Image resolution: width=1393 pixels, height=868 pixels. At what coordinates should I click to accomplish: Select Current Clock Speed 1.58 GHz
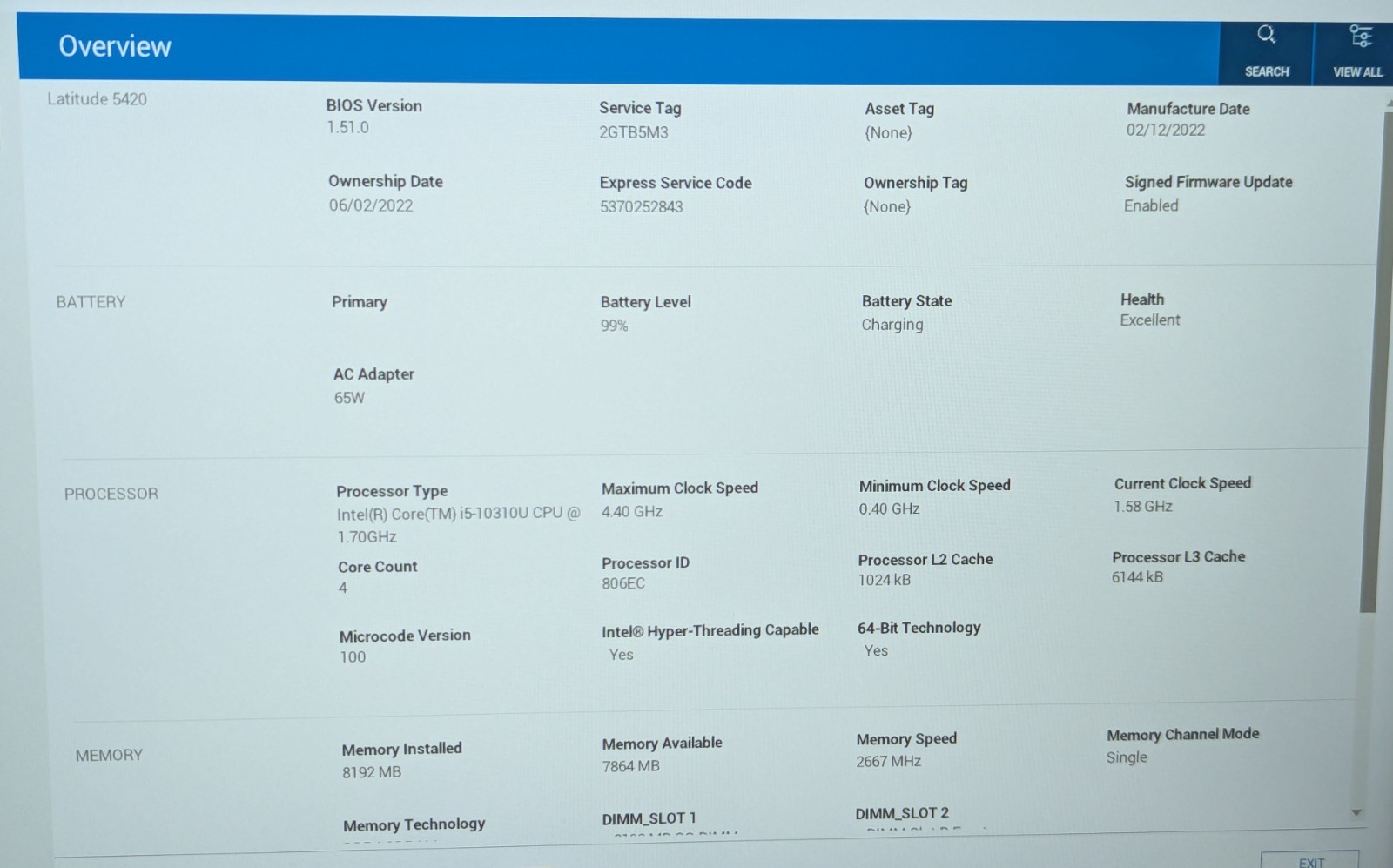coord(1142,507)
